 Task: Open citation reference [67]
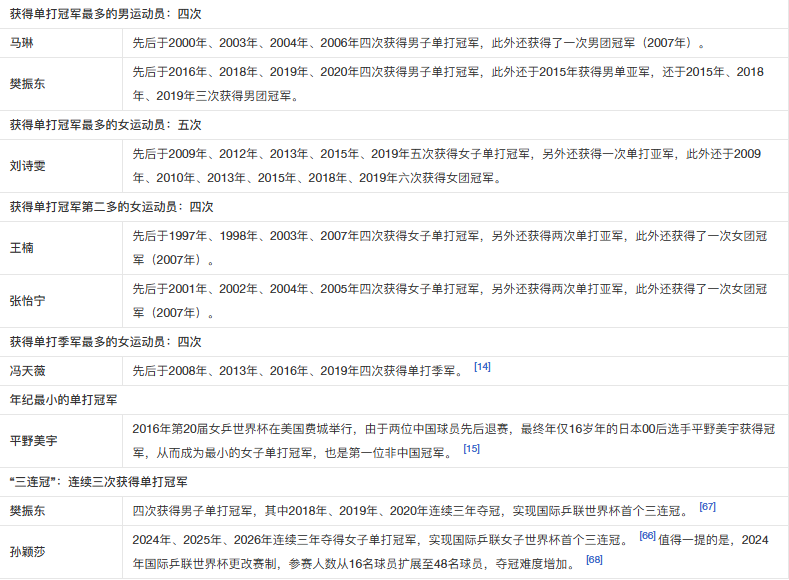coord(707,507)
